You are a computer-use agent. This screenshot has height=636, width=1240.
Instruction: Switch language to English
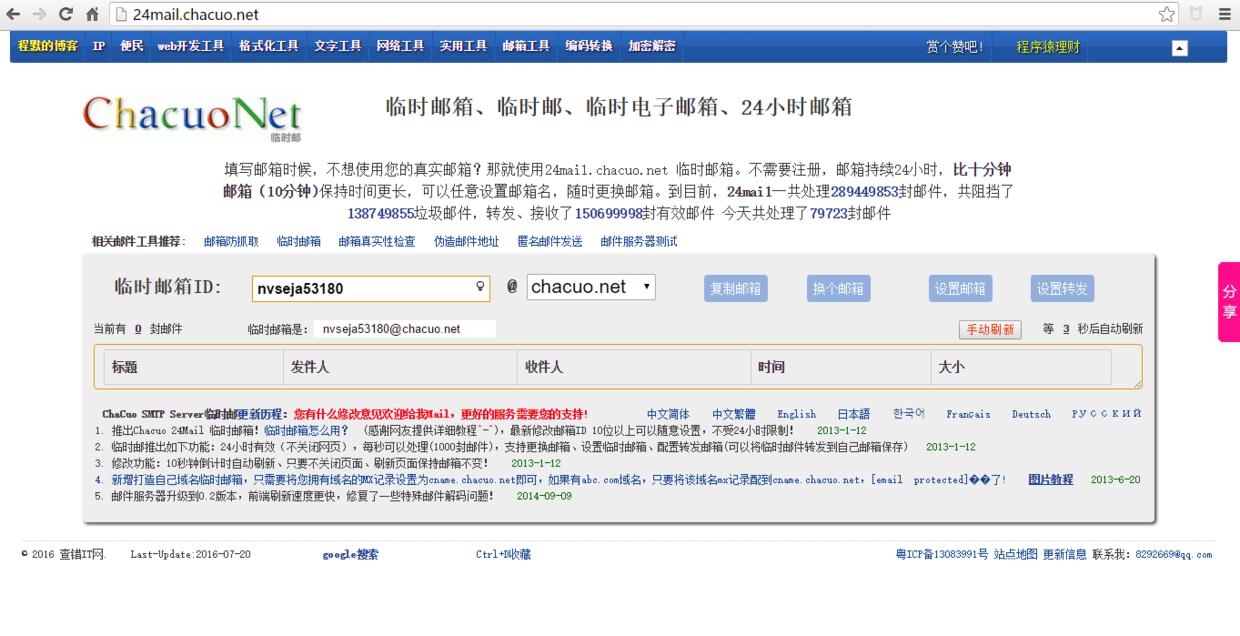pyautogui.click(x=797, y=414)
